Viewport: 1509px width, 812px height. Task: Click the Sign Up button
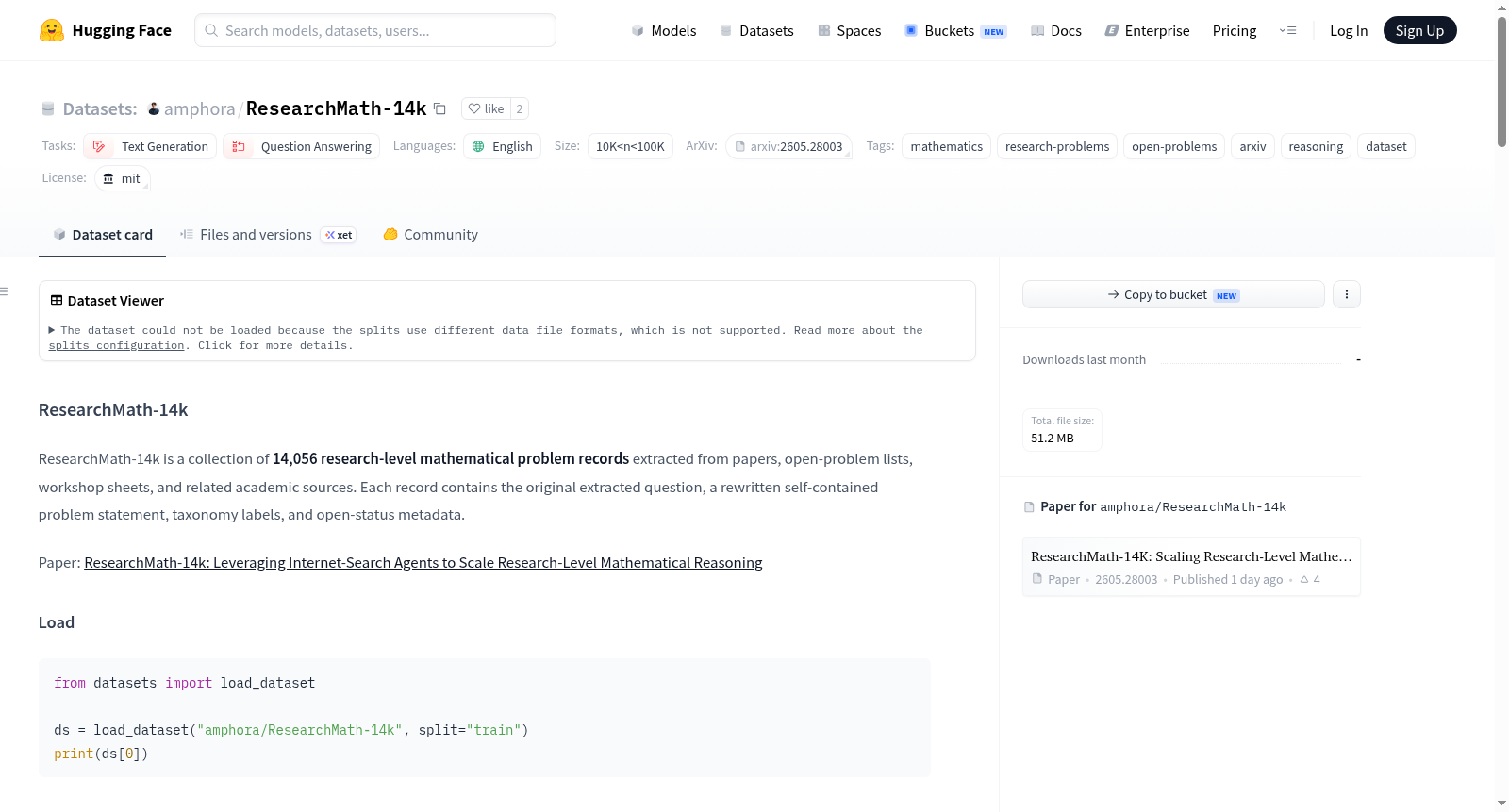pos(1419,30)
